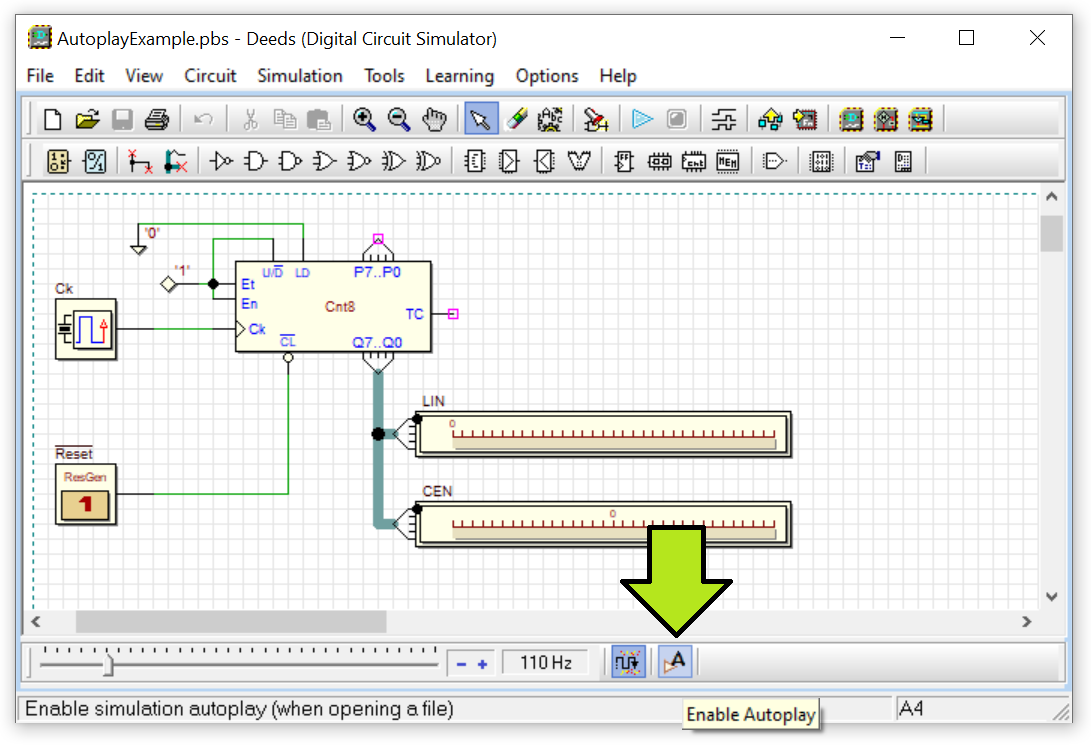Screen dimensions: 1091x745
Task: Click the clock frequency slider thumb
Action: 108,663
